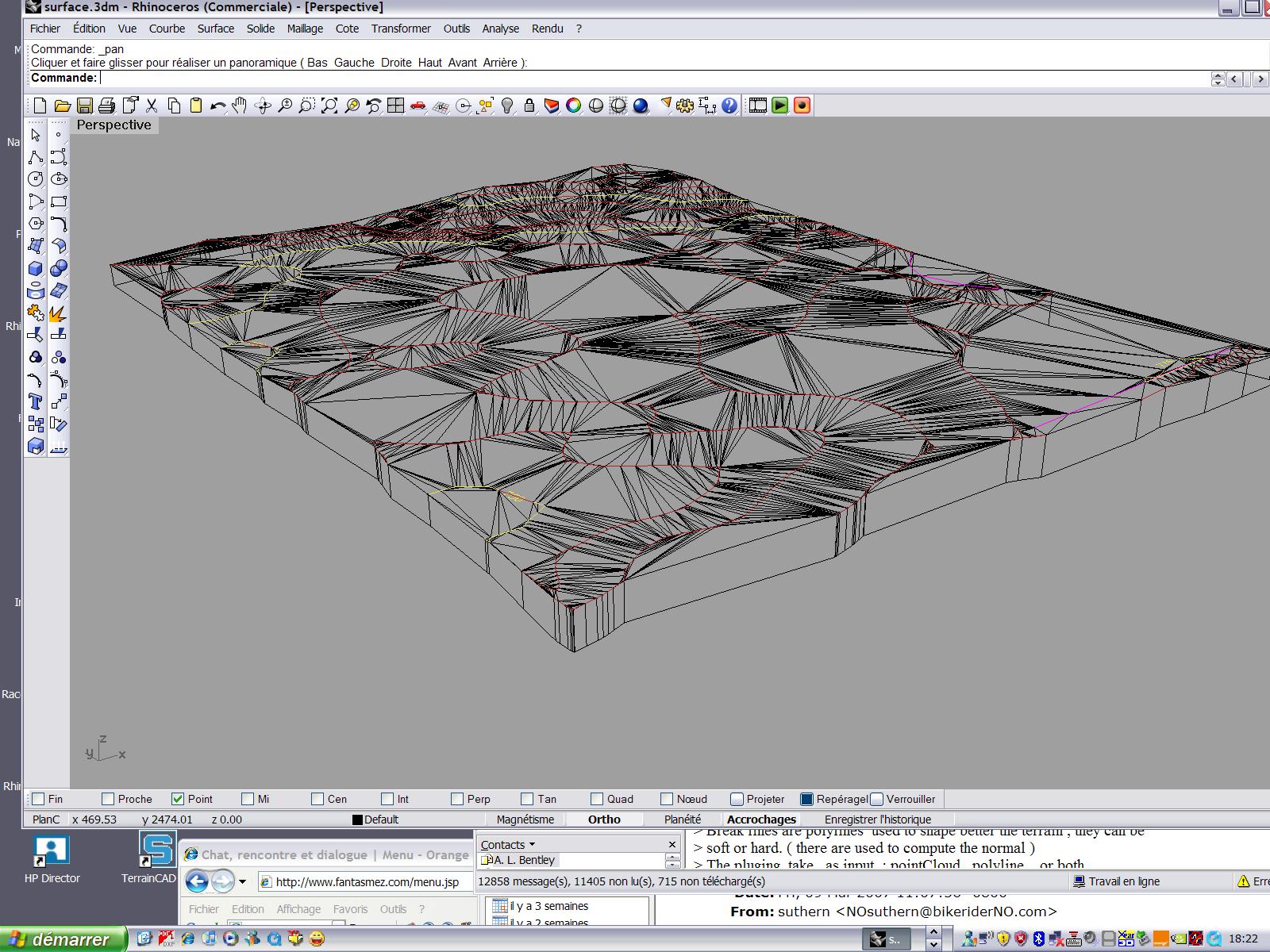This screenshot has width=1270, height=952.
Task: Select the Text object tool
Action: [x=36, y=401]
